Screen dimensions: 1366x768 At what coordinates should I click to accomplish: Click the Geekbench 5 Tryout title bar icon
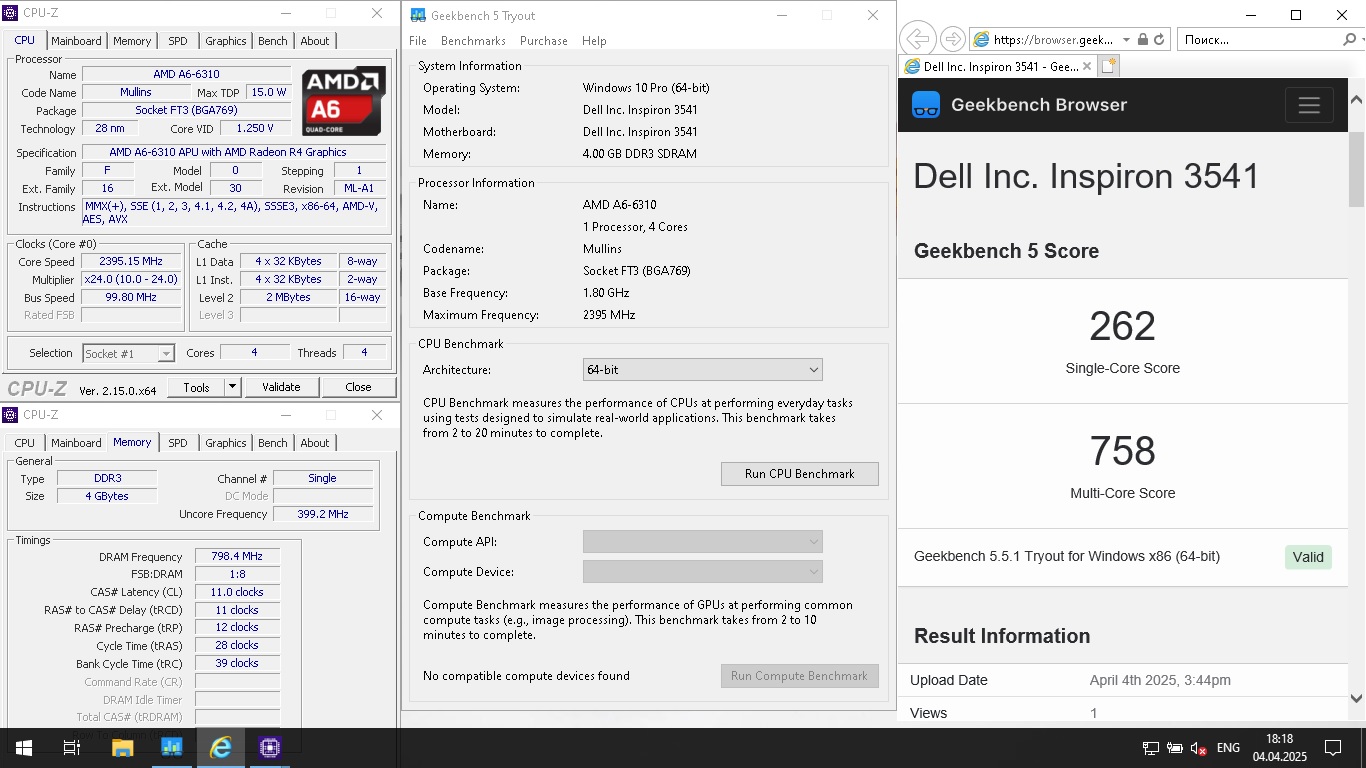click(418, 15)
